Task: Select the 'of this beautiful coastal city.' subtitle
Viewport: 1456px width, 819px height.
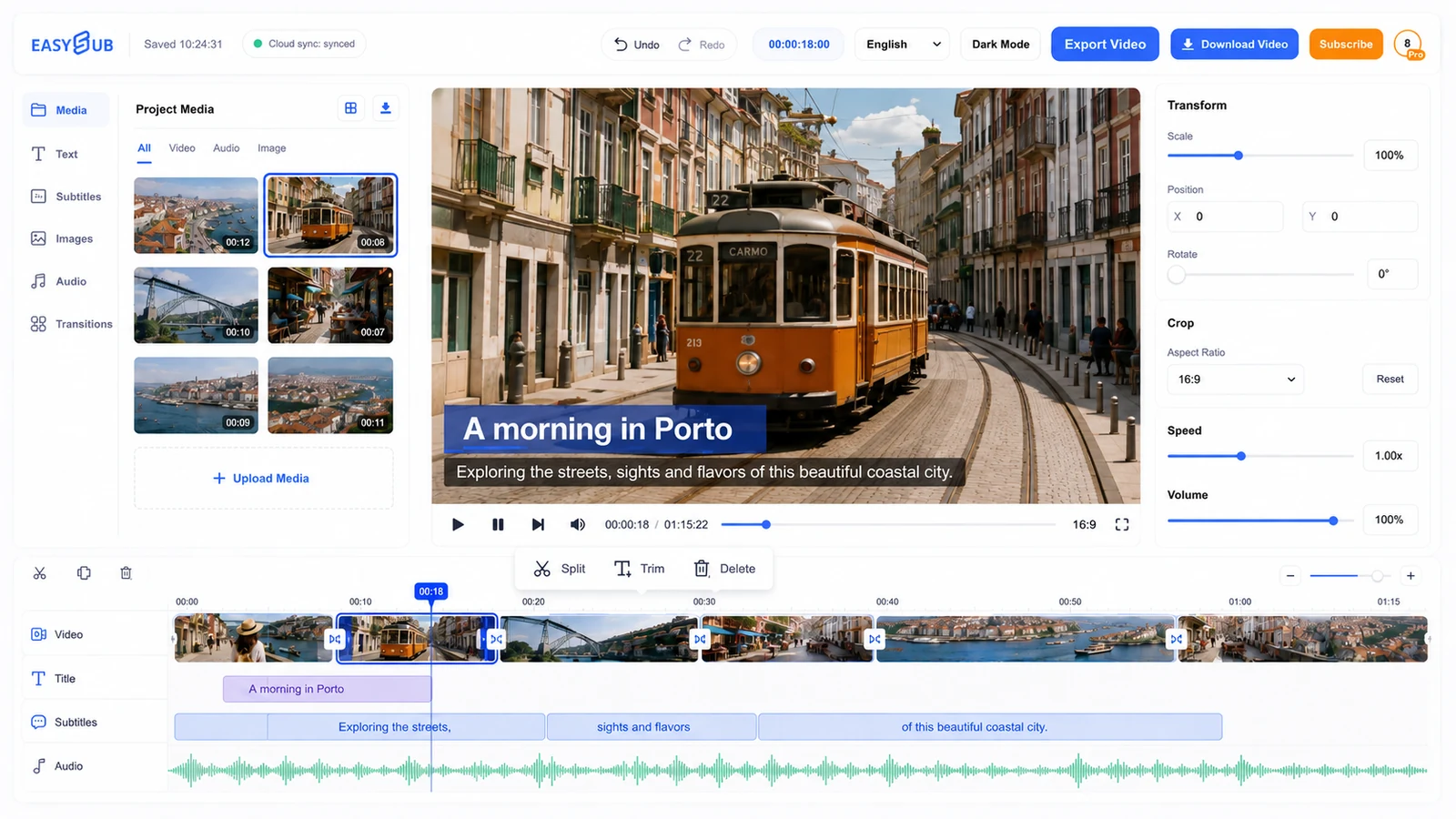Action: 990,727
